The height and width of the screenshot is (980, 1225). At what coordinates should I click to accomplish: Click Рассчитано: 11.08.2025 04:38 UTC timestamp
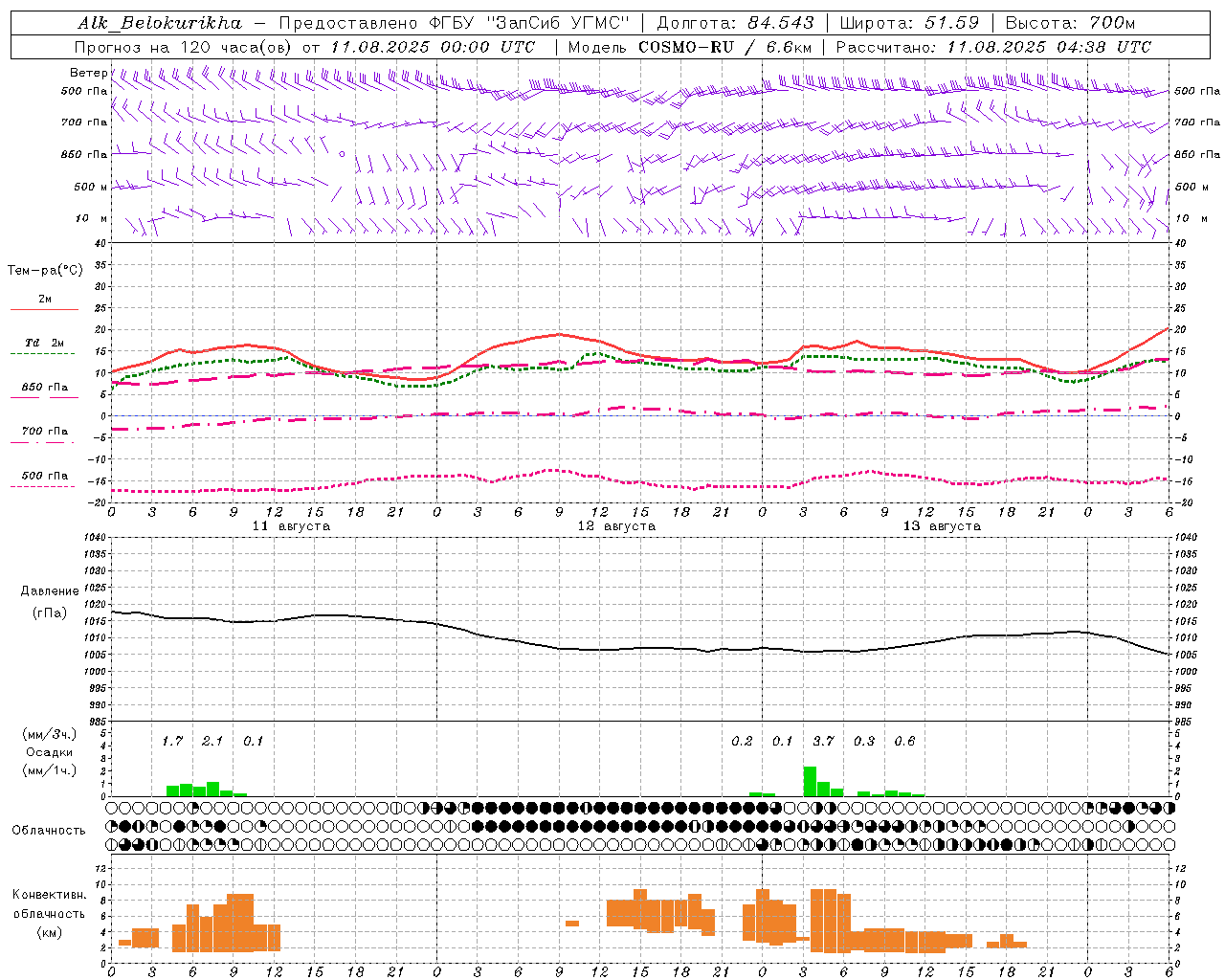pos(994,47)
